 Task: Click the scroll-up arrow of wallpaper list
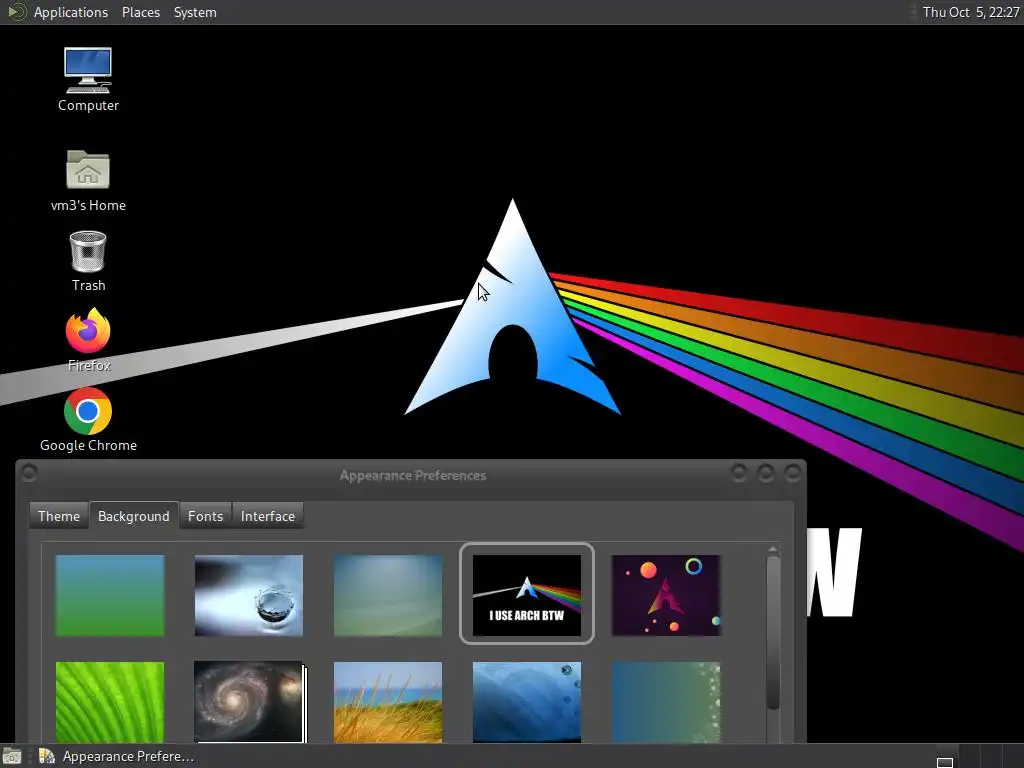[773, 549]
